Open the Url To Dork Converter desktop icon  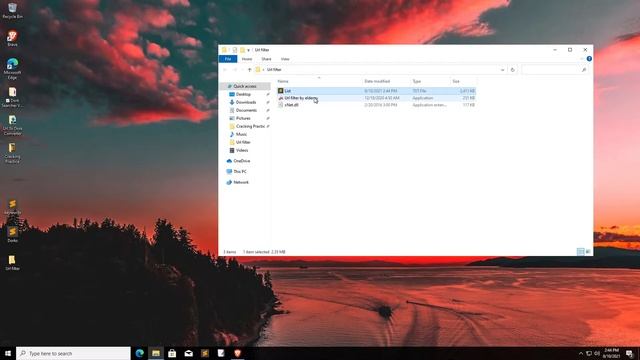12,125
